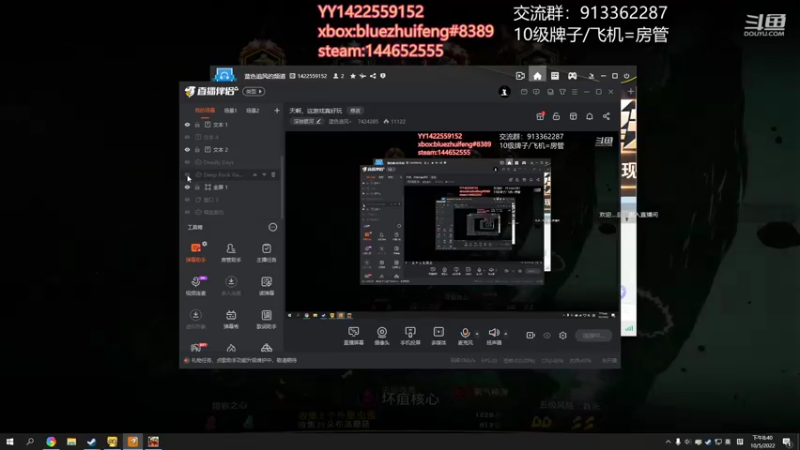Open the 歌词助手 tool icon
Image resolution: width=800 pixels, height=450 pixels.
tap(266, 319)
